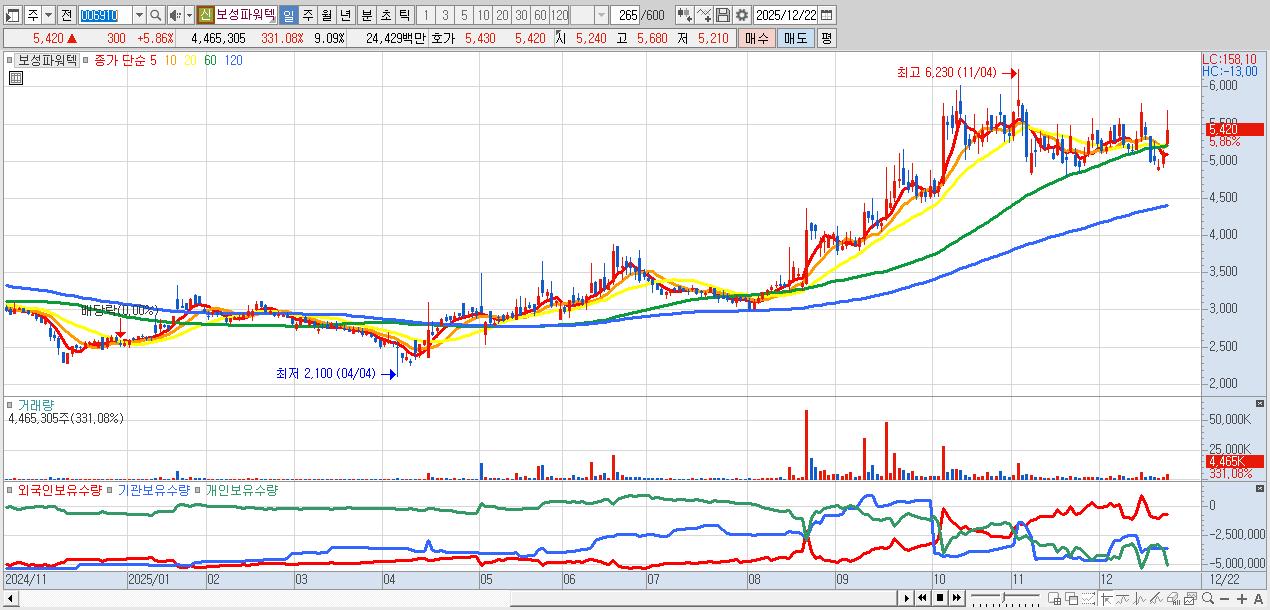Click the grid table icon under chart legend

14,77
